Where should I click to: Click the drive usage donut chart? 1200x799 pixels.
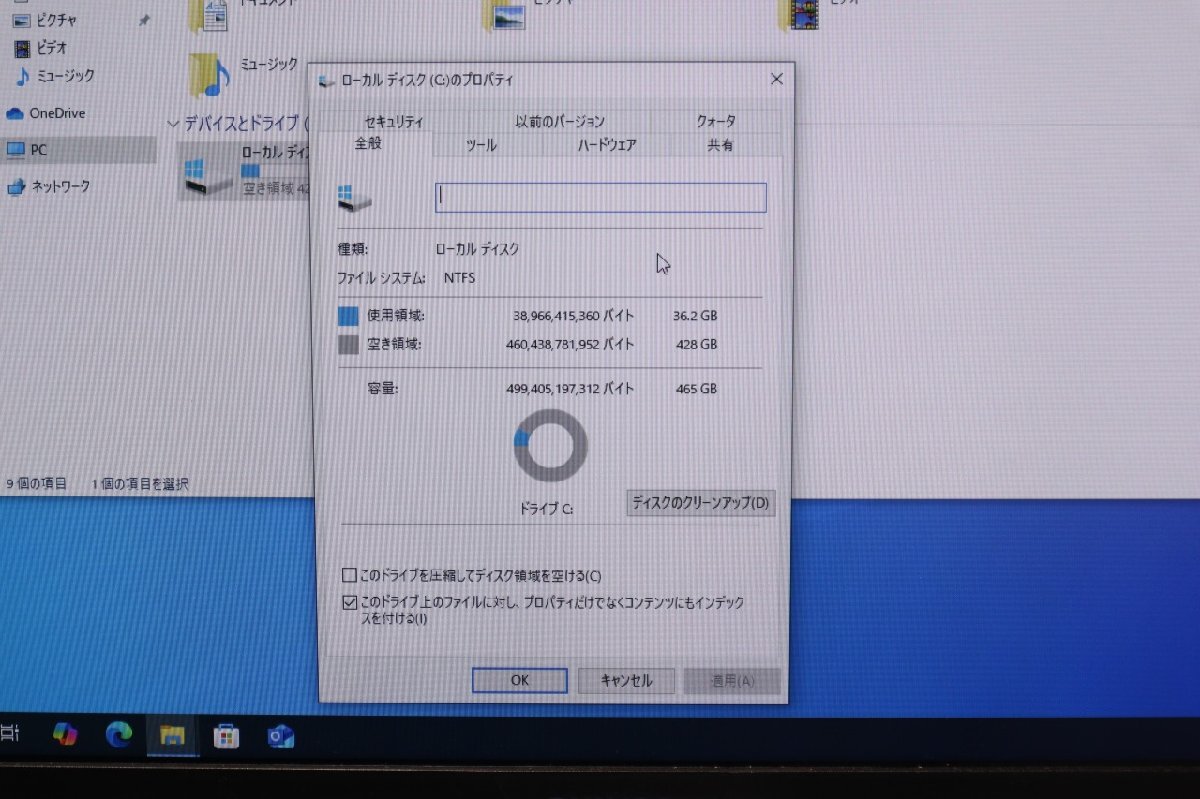[x=550, y=445]
